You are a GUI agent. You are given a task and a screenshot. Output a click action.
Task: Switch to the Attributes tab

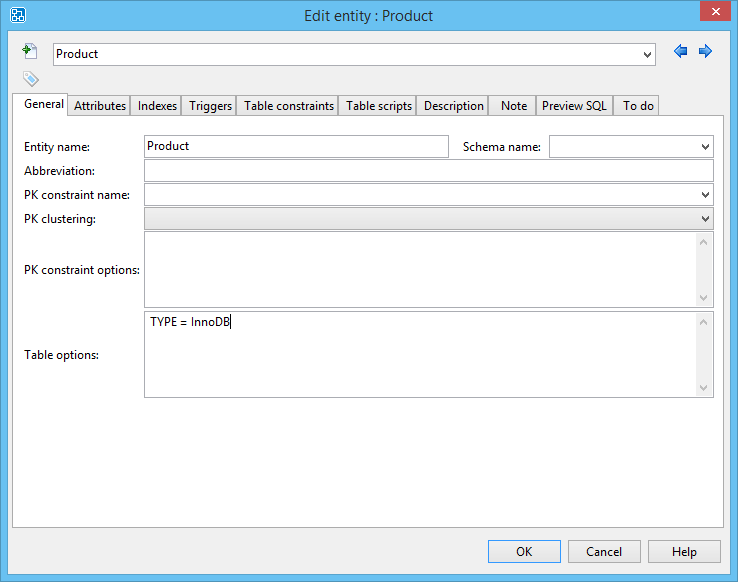(x=100, y=106)
